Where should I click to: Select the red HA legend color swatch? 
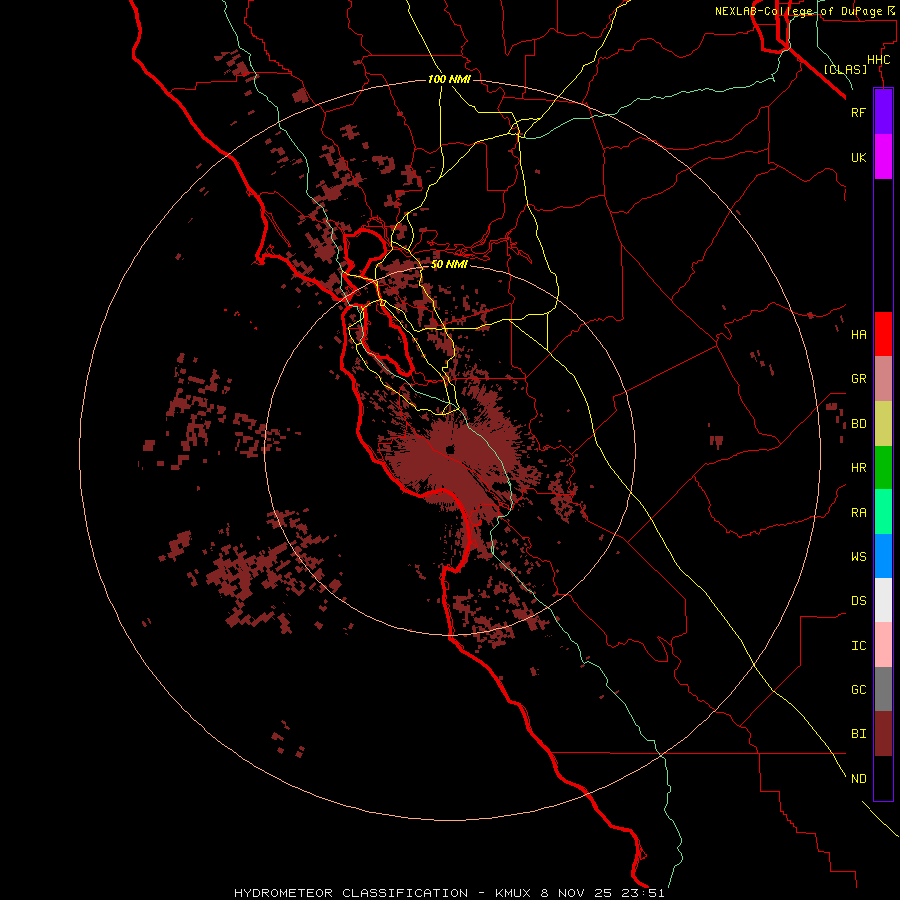(x=883, y=334)
